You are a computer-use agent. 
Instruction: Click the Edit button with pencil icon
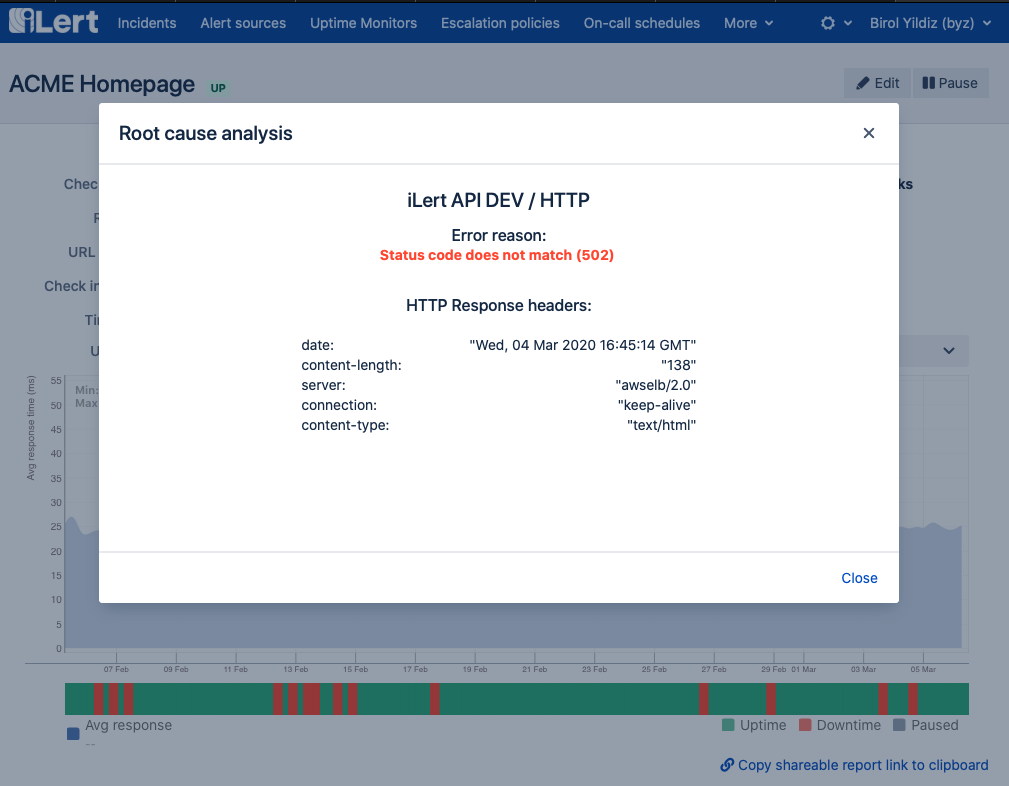(877, 83)
